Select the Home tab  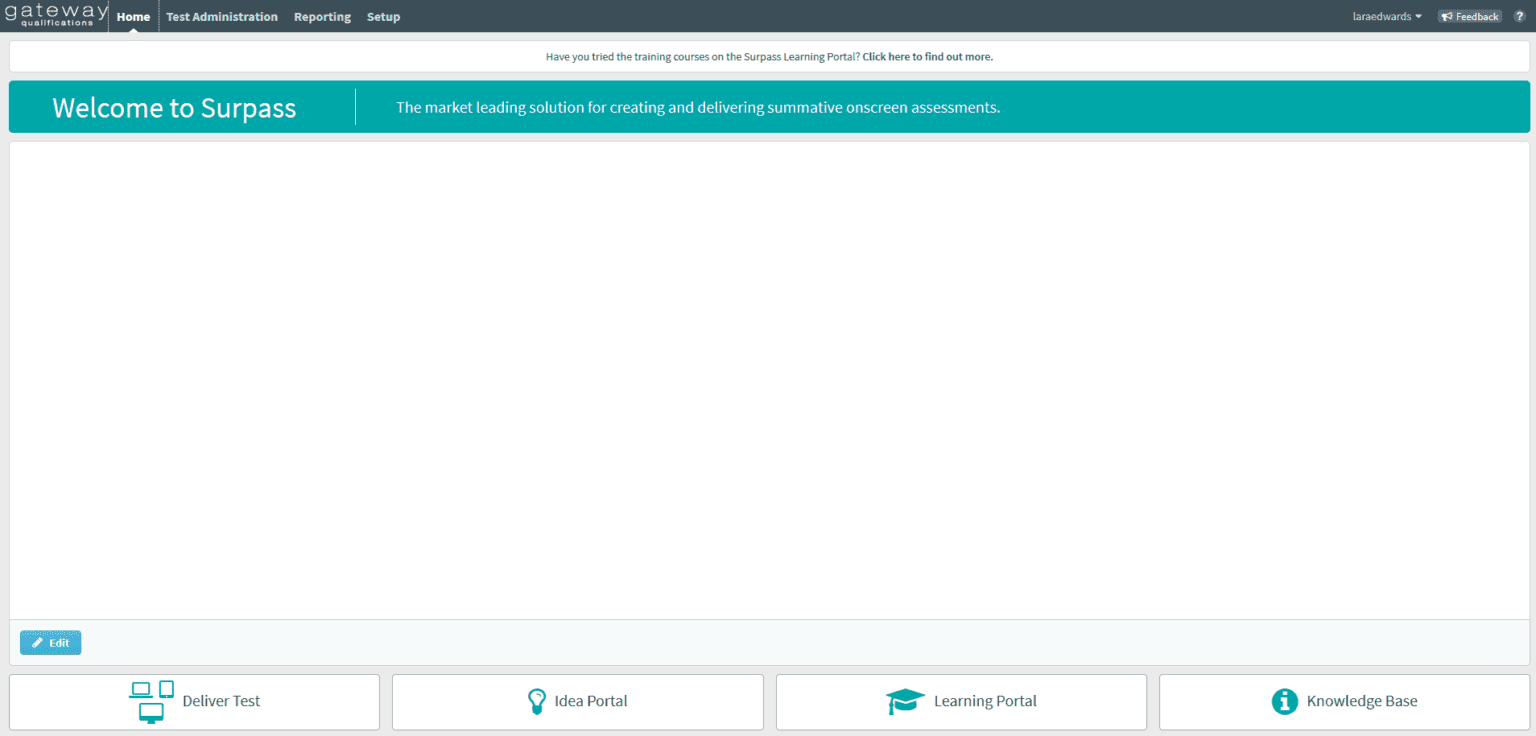tap(133, 16)
